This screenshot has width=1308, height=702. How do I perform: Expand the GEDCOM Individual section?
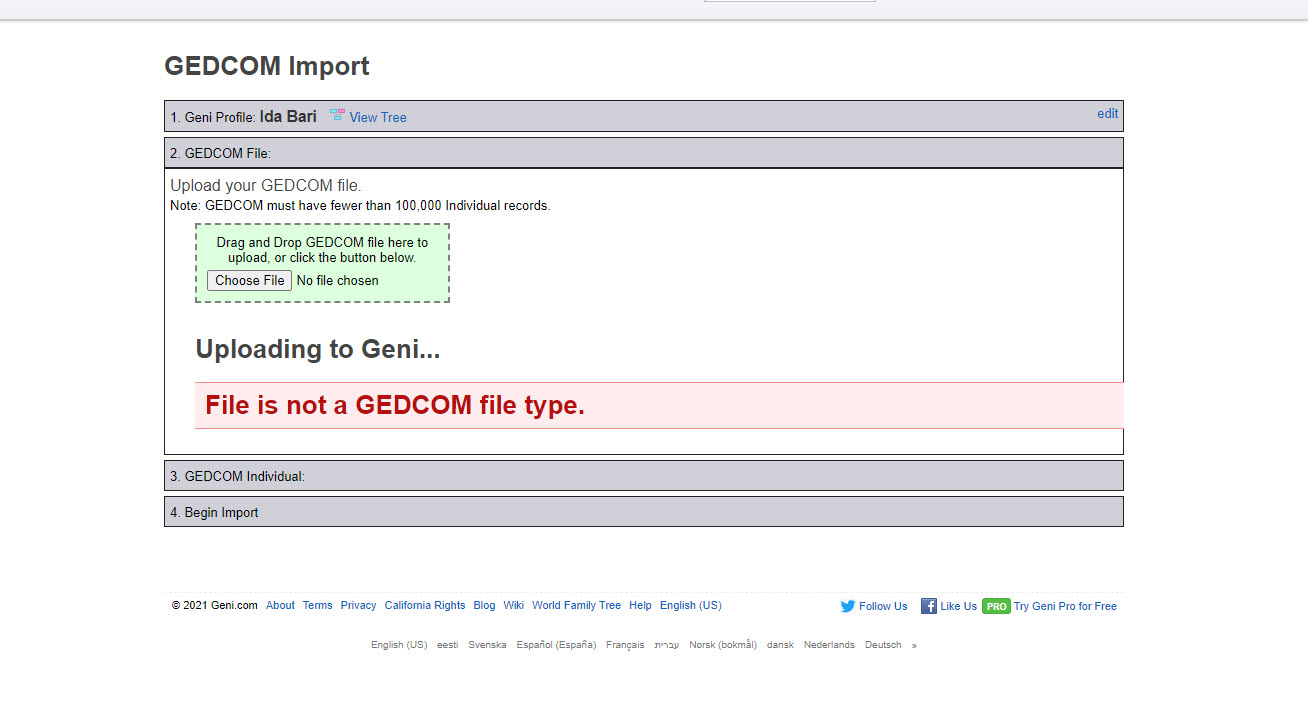[643, 476]
